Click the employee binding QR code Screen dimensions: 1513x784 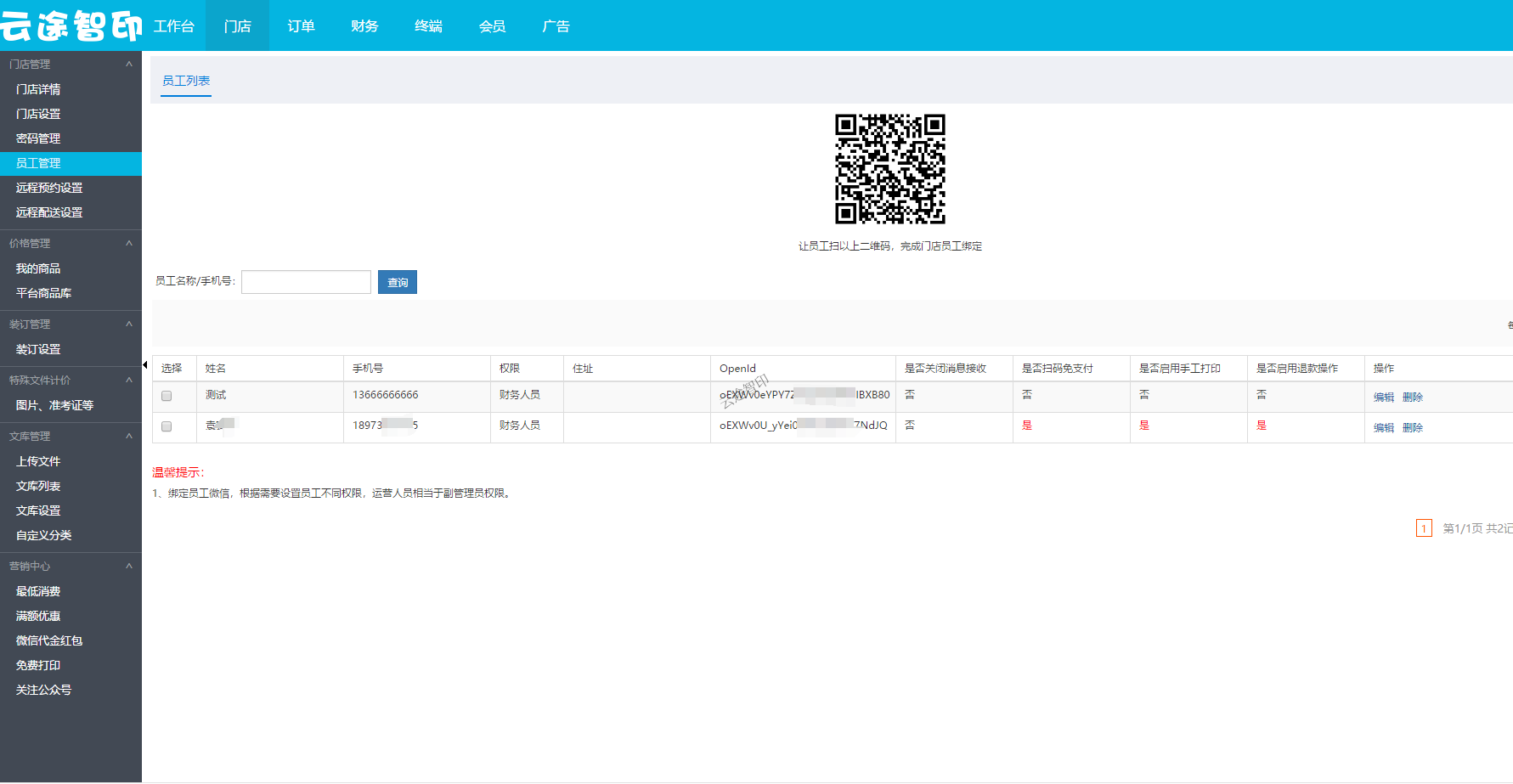[889, 169]
